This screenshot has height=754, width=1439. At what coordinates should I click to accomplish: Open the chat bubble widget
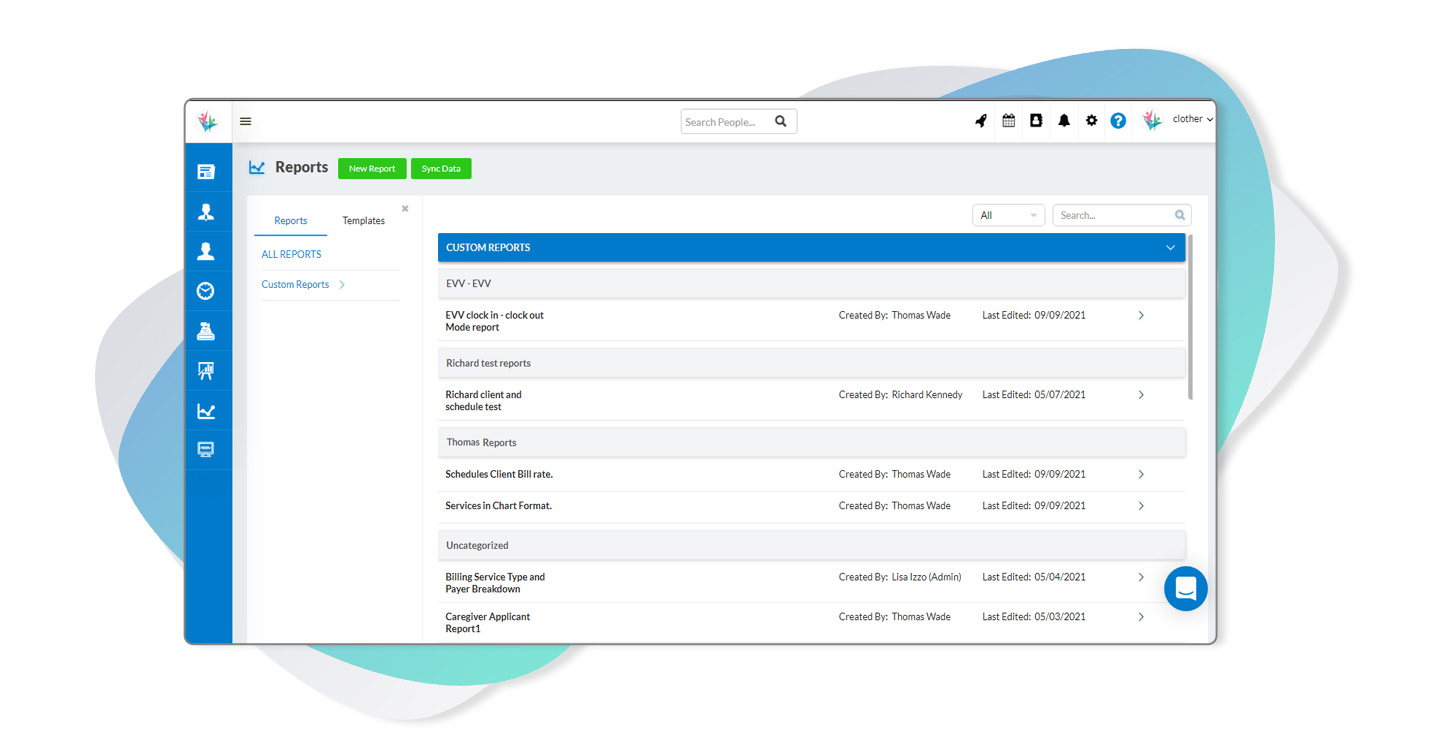1185,589
